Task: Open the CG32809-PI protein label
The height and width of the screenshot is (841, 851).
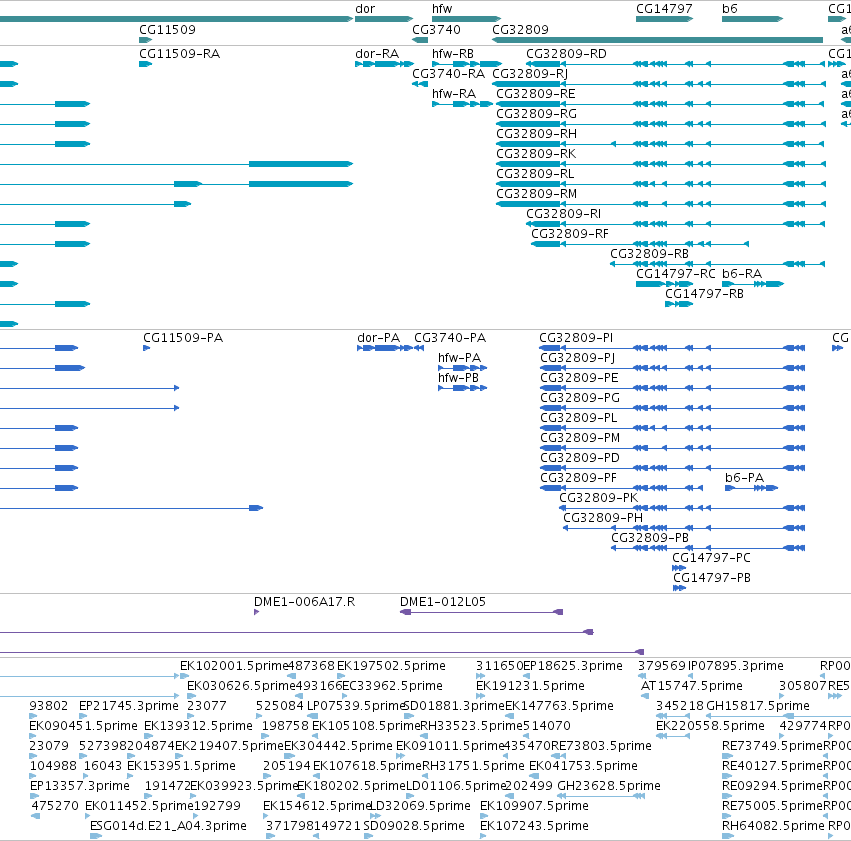Action: 576,338
